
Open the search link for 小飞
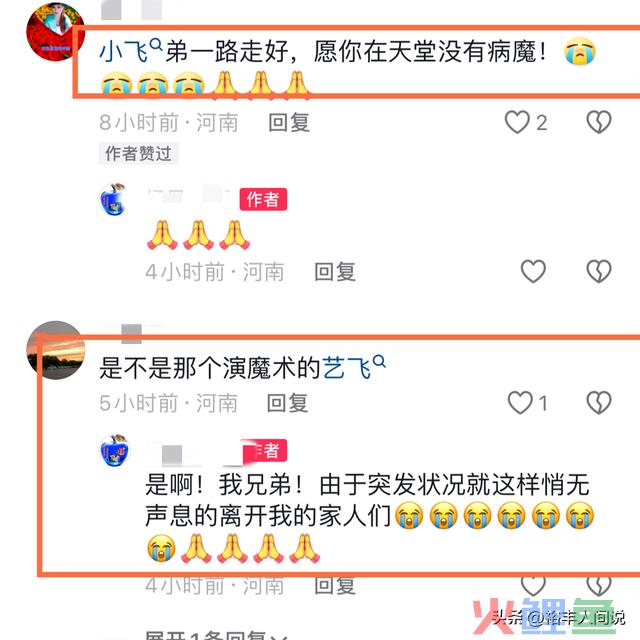pyautogui.click(x=131, y=51)
